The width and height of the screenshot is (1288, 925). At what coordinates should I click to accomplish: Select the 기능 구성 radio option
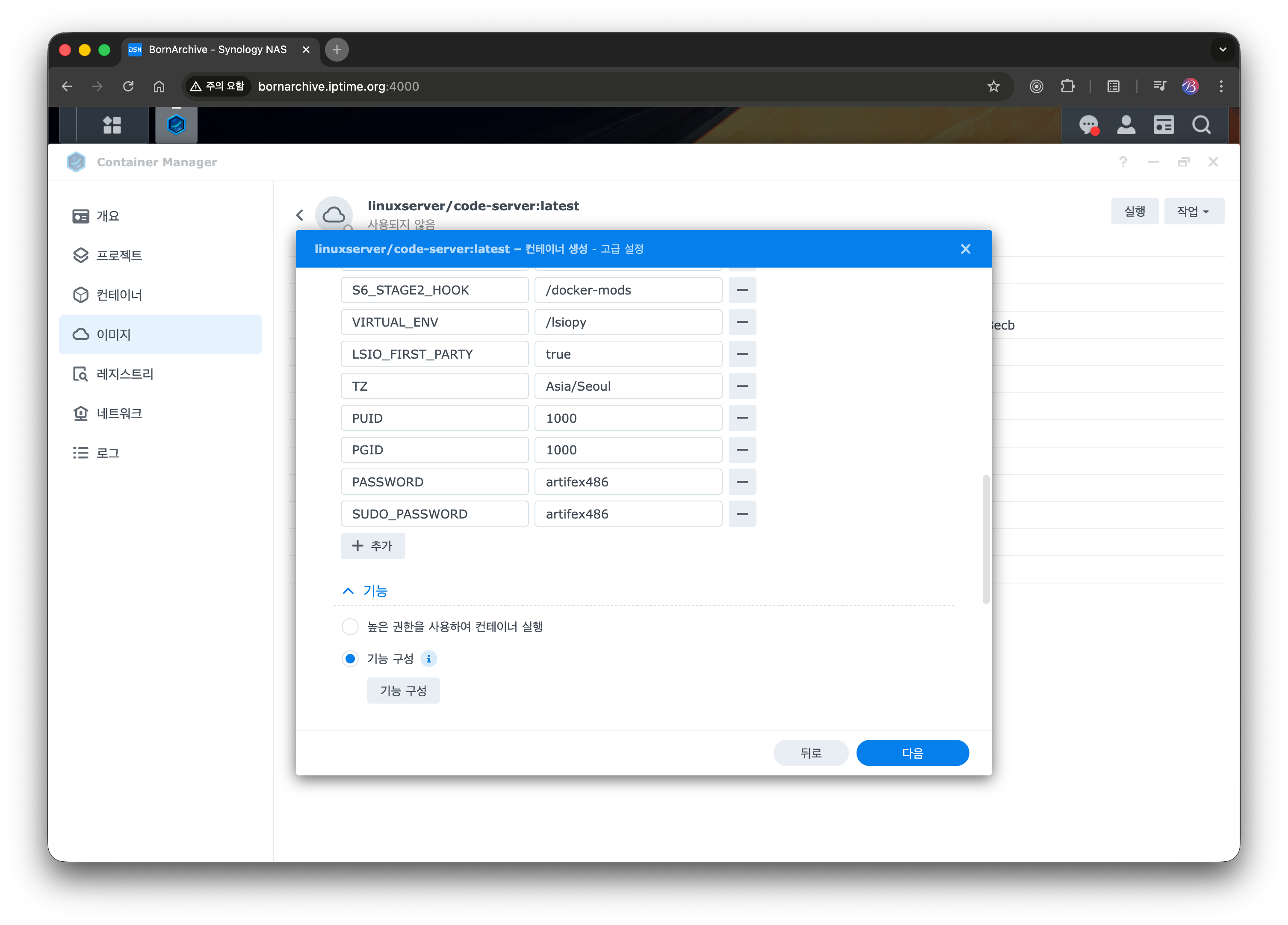[350, 659]
